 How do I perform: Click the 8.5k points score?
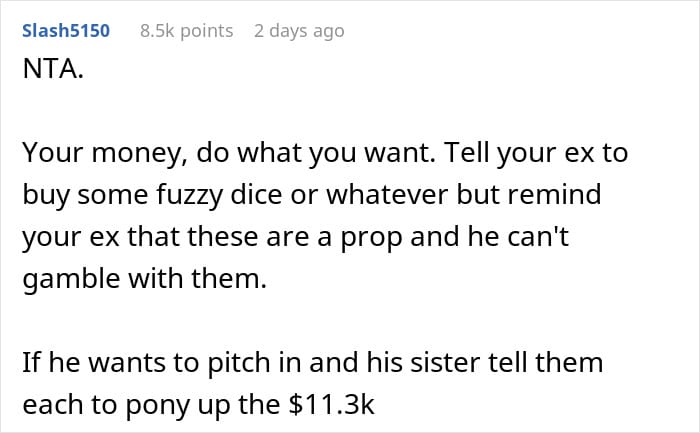186,31
